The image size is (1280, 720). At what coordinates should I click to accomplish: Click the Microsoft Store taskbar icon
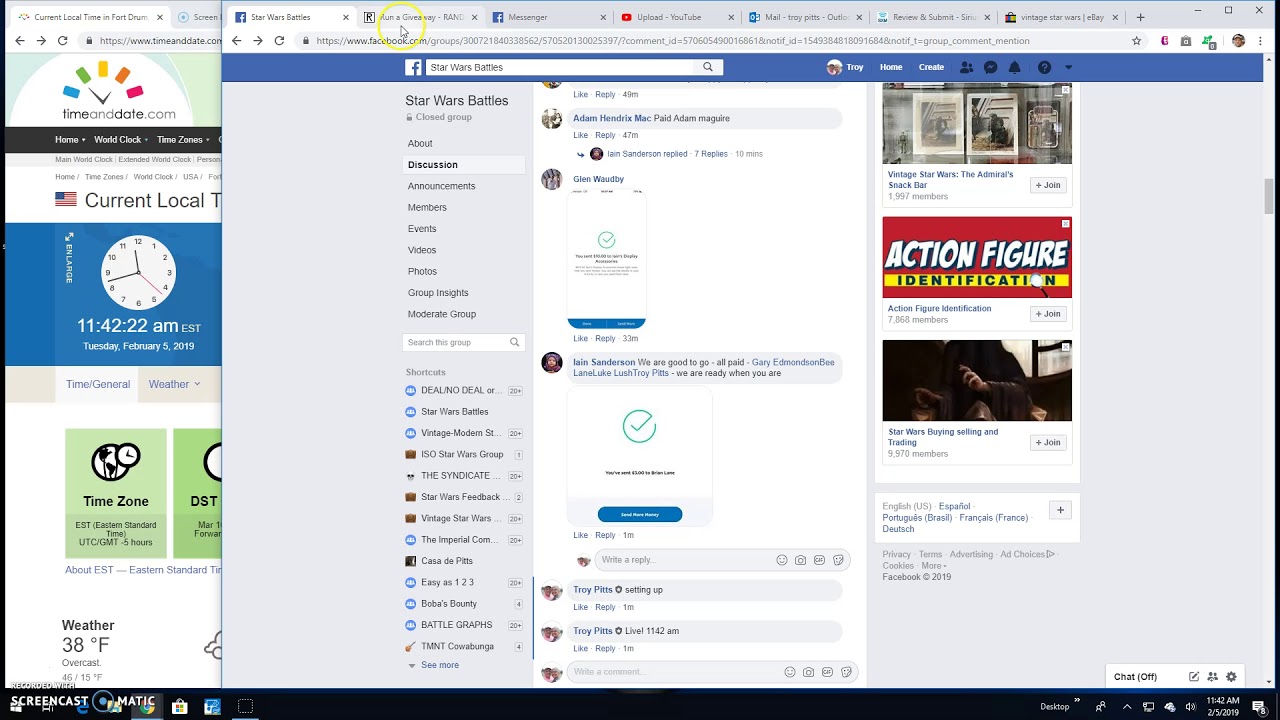(x=179, y=707)
